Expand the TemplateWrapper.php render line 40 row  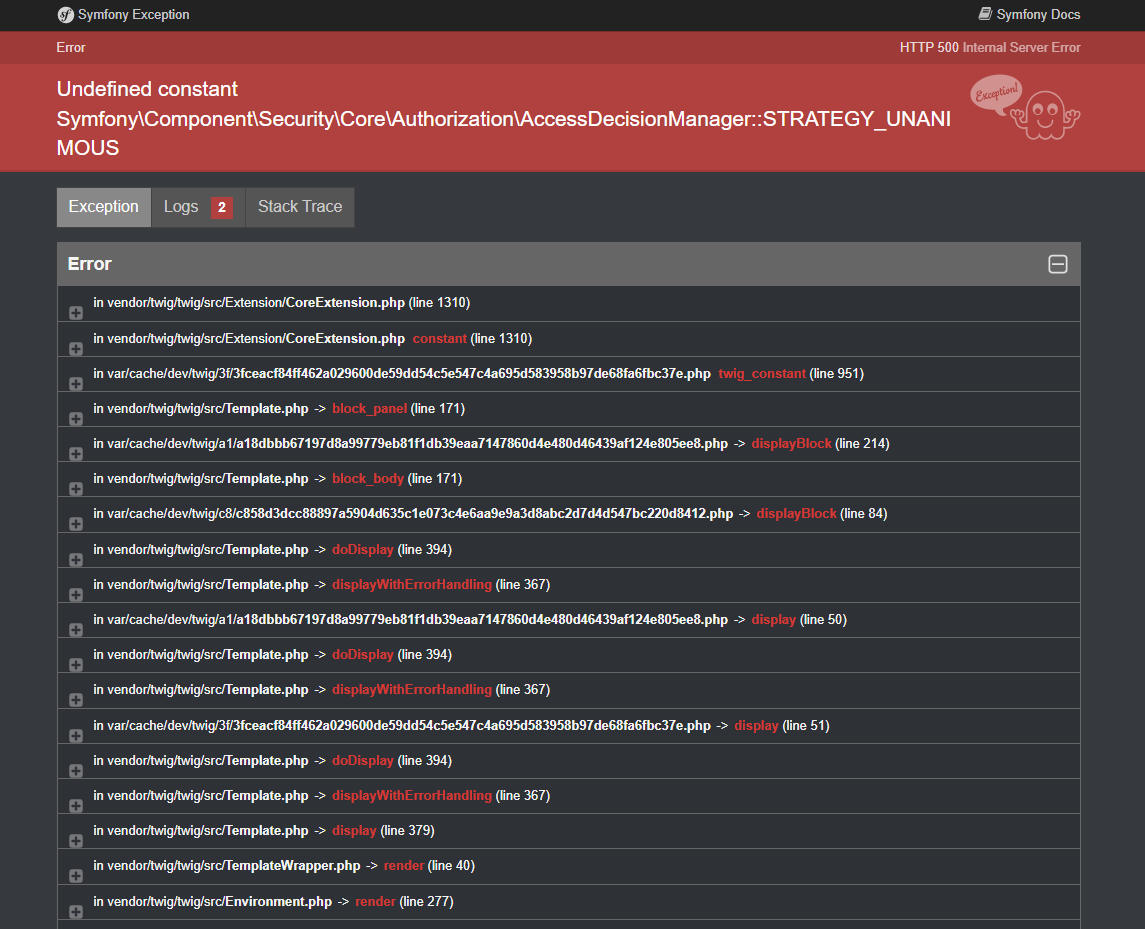tap(76, 876)
